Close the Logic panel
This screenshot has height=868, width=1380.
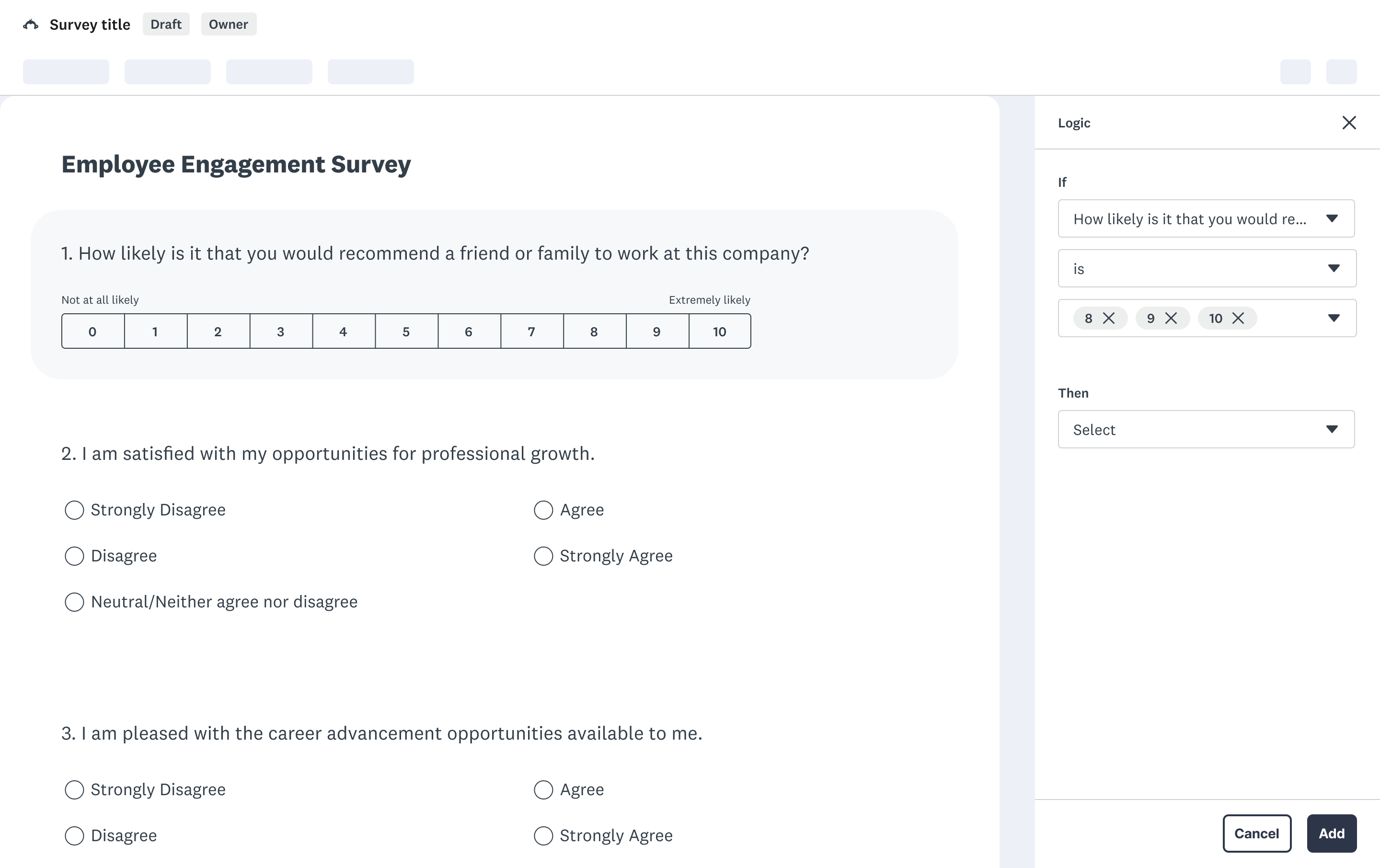[x=1348, y=123]
